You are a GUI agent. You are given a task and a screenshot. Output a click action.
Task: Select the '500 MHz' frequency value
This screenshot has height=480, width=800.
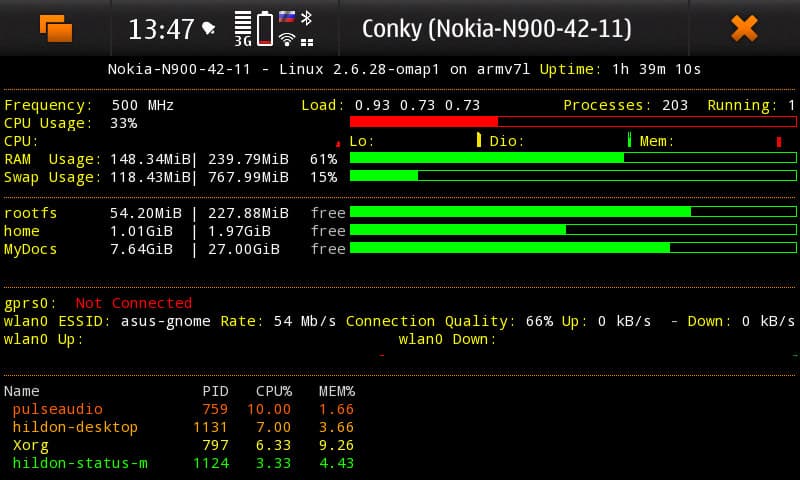[142, 106]
